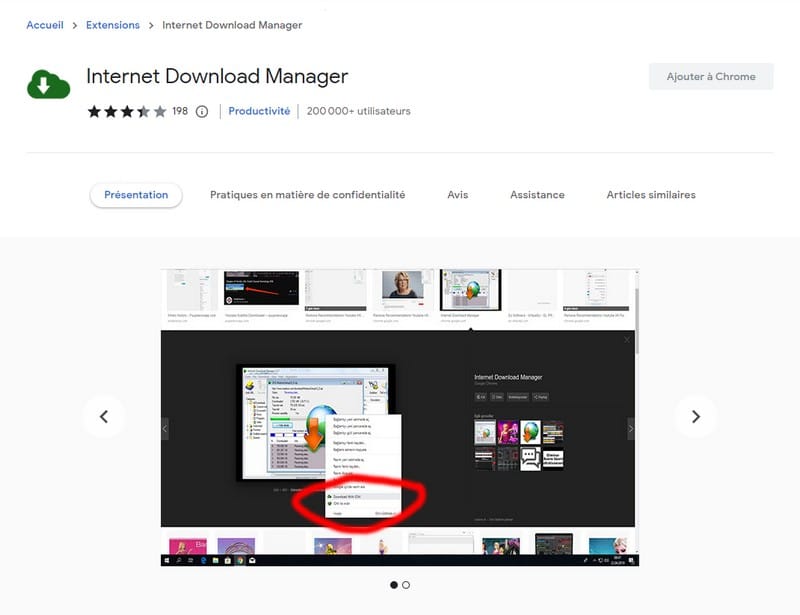Click the yellow IDM download icon in the app window
The height and width of the screenshot is (615, 800).
[249, 385]
